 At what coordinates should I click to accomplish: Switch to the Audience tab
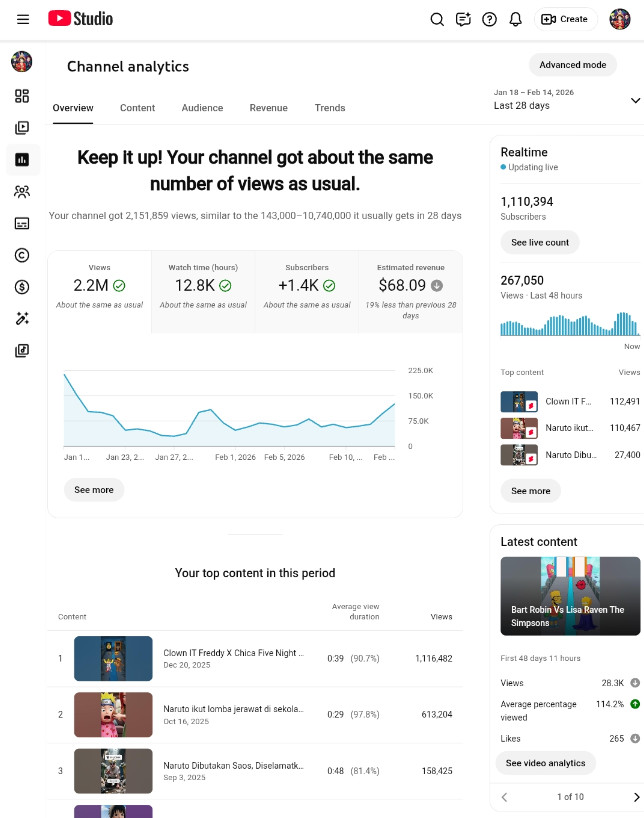click(202, 108)
